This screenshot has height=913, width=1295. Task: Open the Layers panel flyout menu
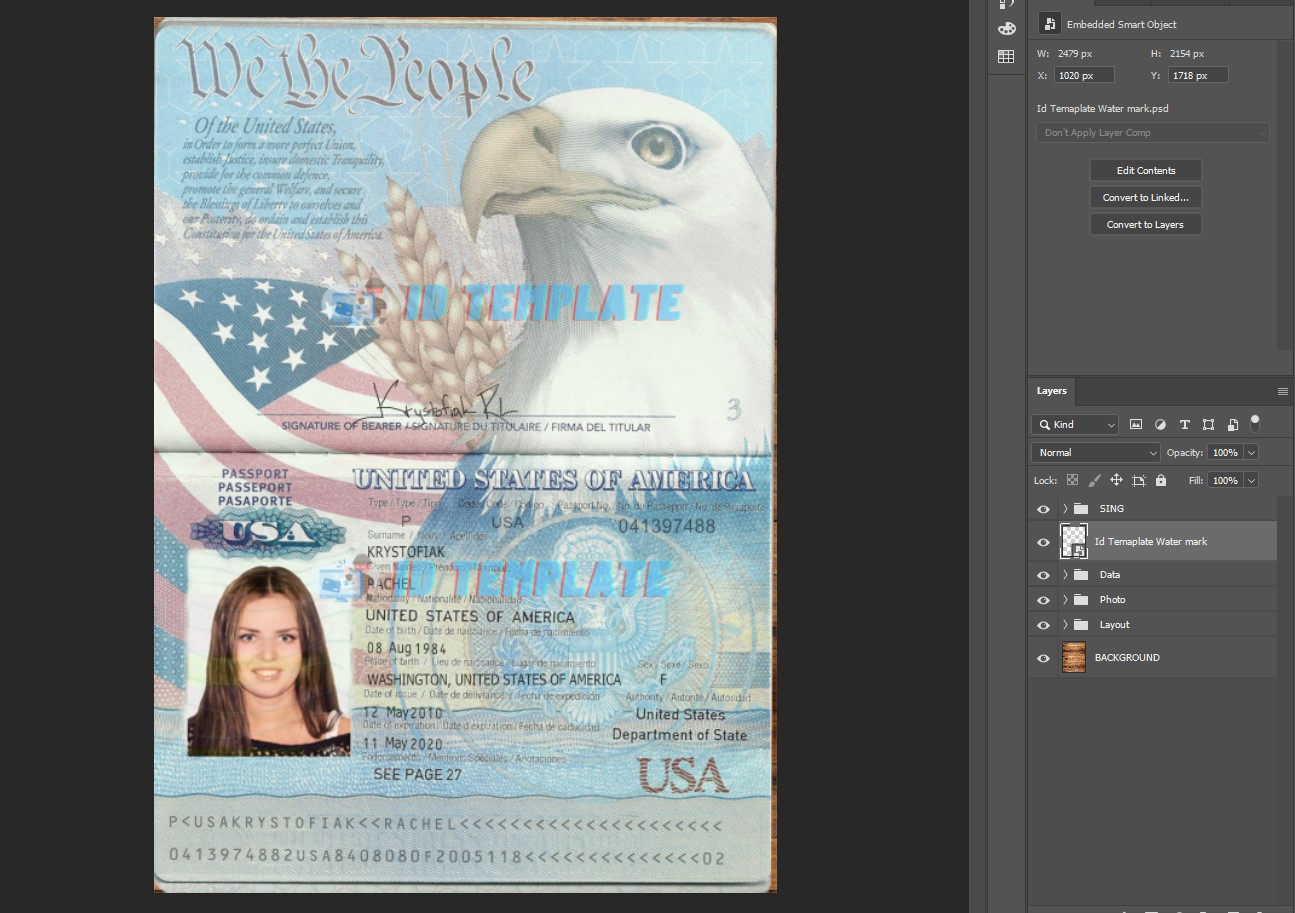tap(1283, 391)
